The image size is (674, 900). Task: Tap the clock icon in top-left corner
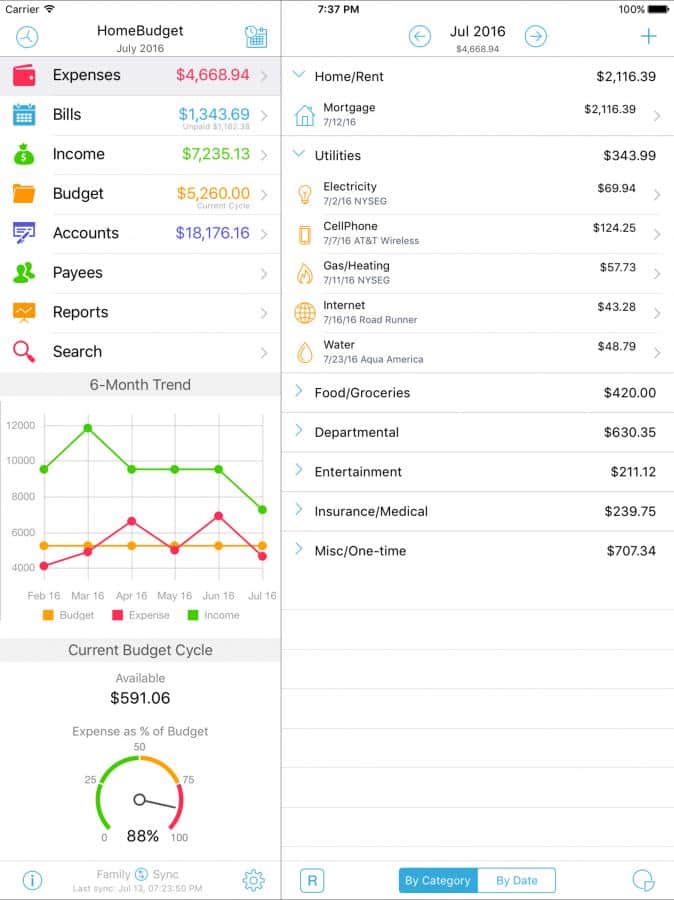pyautogui.click(x=27, y=37)
